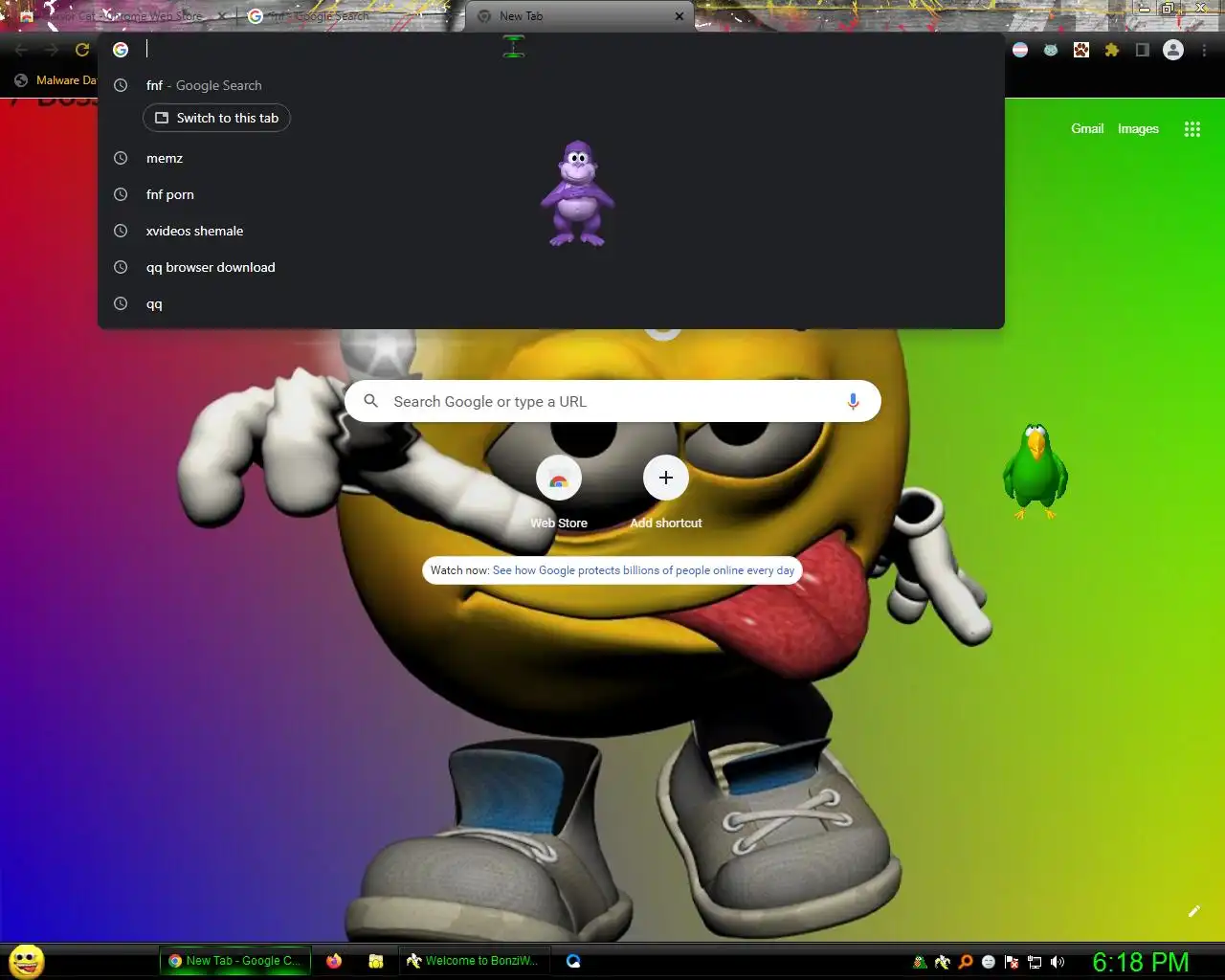Click the purple BonziBuddy gorilla
Image resolution: width=1225 pixels, height=980 pixels.
pos(577,193)
